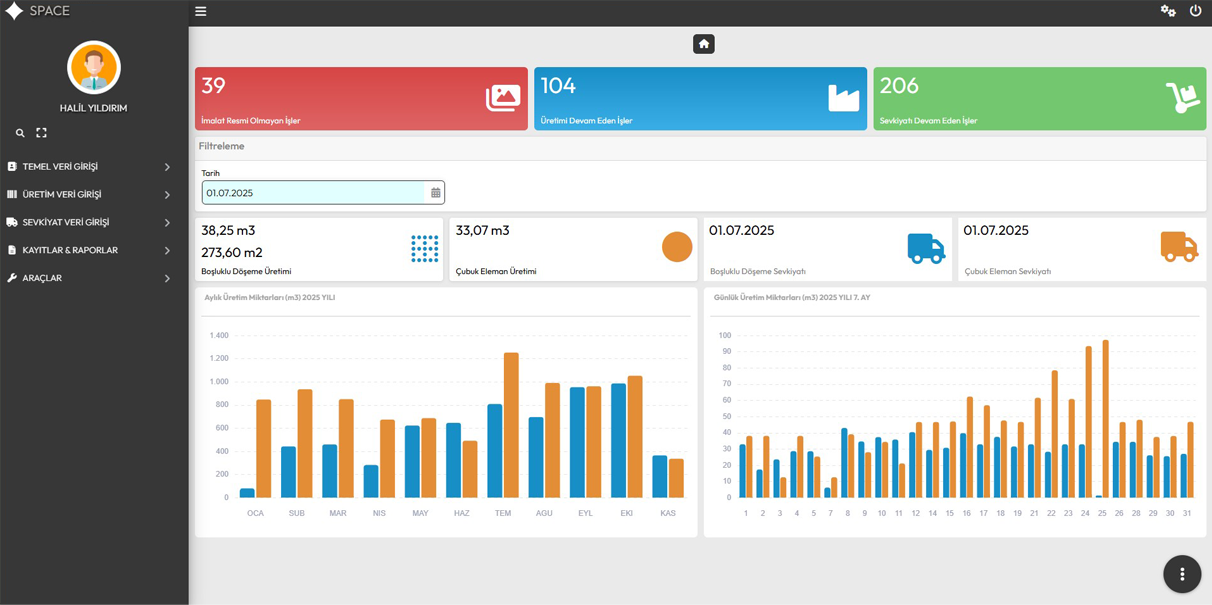This screenshot has height=605, width=1212.
Task: Click the orange TEM bar in monthly chart
Action: click(511, 425)
